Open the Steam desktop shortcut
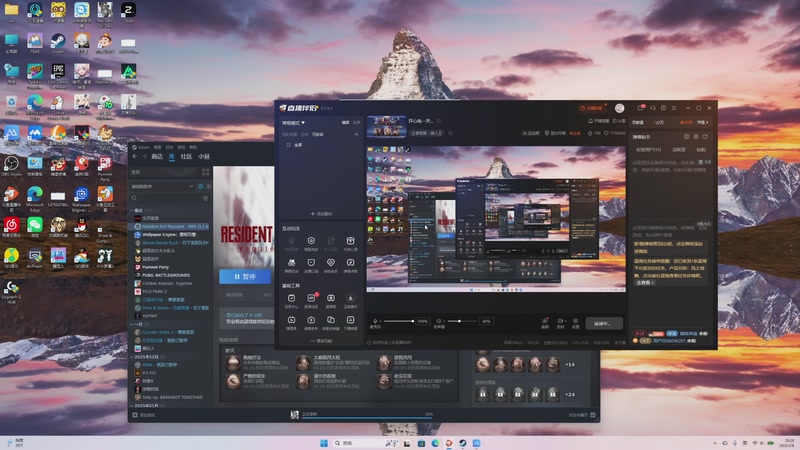 [58, 44]
